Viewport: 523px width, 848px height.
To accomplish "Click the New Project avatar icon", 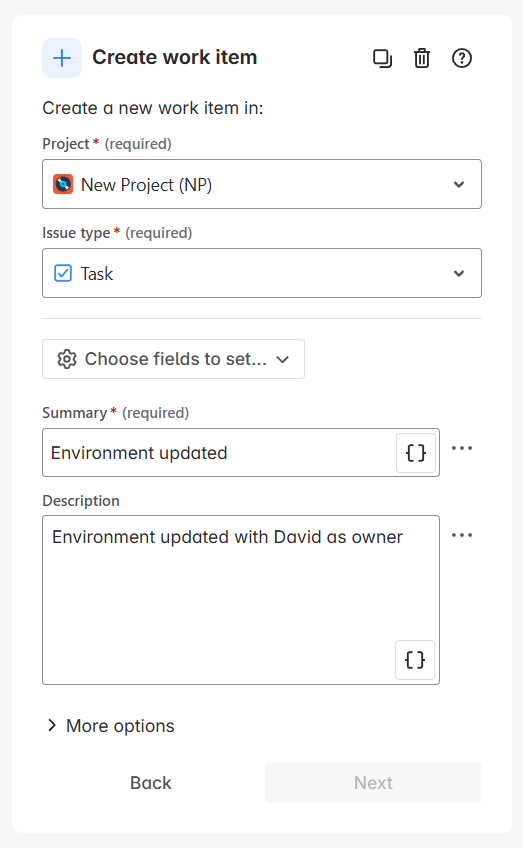I will tap(63, 184).
